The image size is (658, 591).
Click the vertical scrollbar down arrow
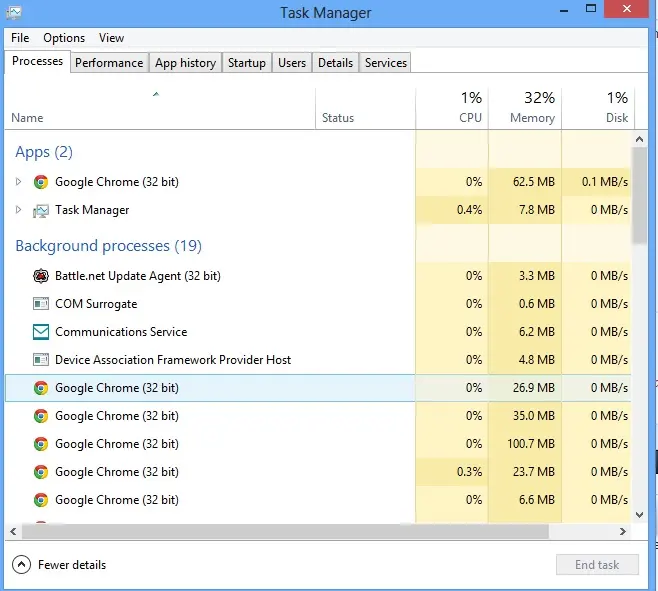(x=640, y=515)
